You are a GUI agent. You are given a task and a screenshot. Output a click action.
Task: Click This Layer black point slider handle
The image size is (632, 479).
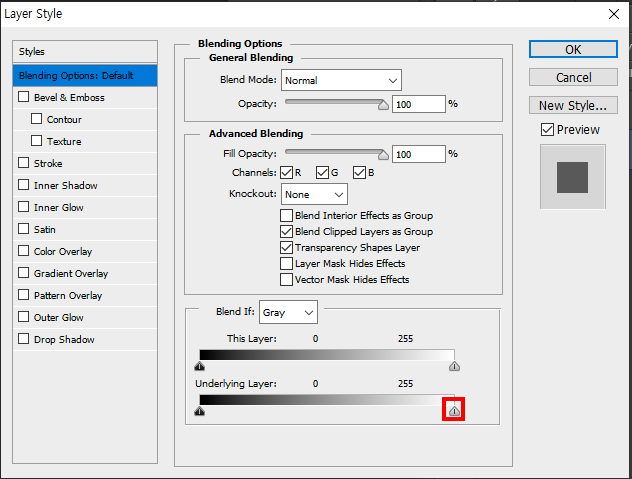coord(200,366)
